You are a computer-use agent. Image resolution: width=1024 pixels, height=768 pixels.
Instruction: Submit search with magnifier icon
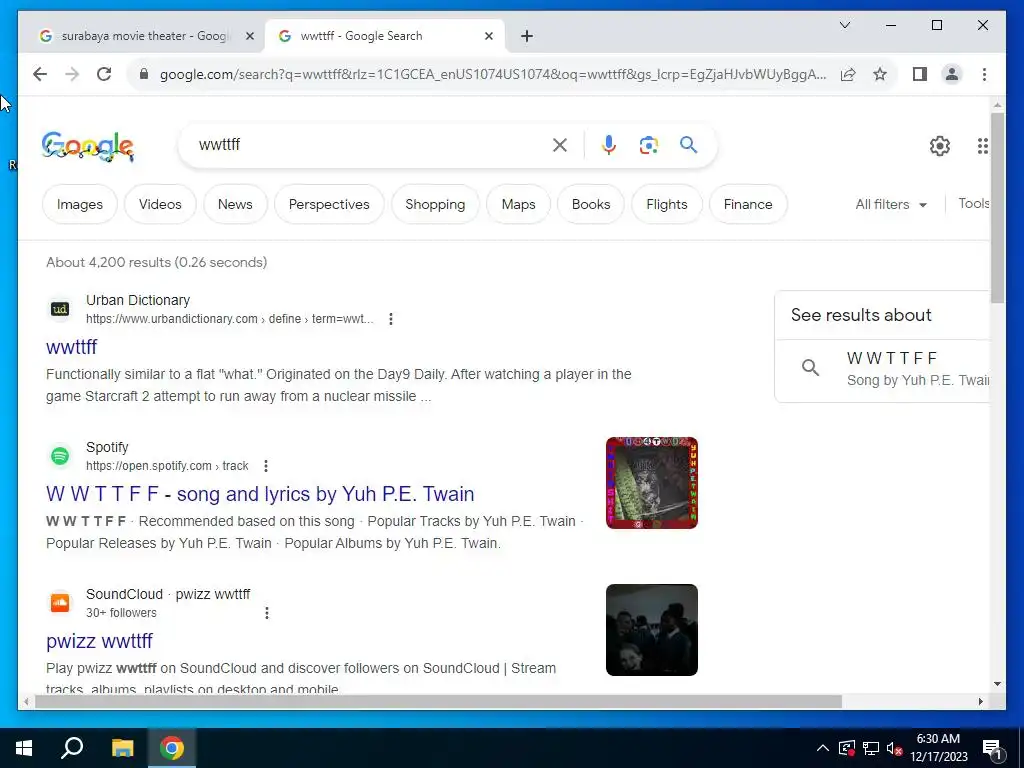pyautogui.click(x=688, y=145)
